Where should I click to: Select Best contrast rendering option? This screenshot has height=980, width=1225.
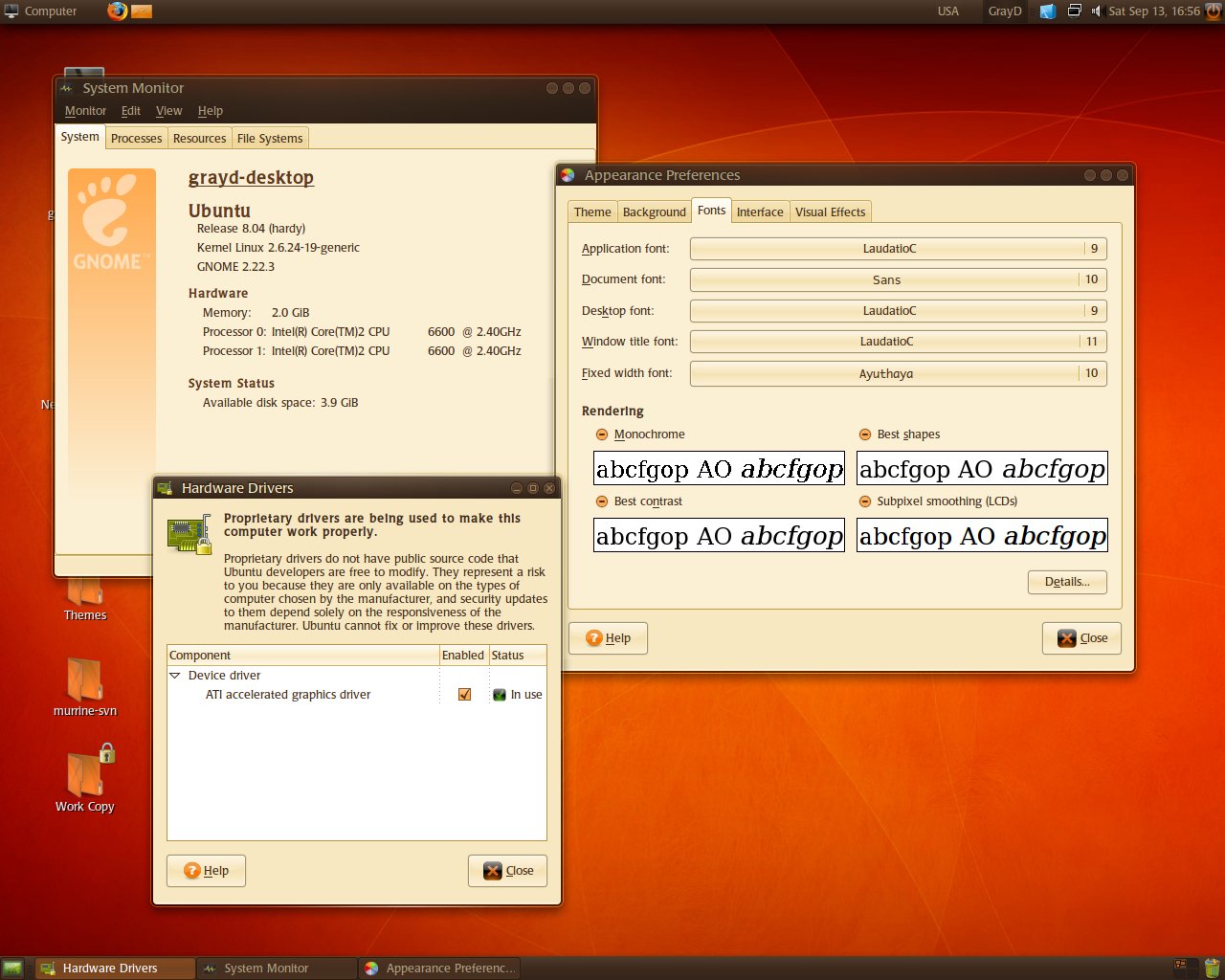coord(602,501)
